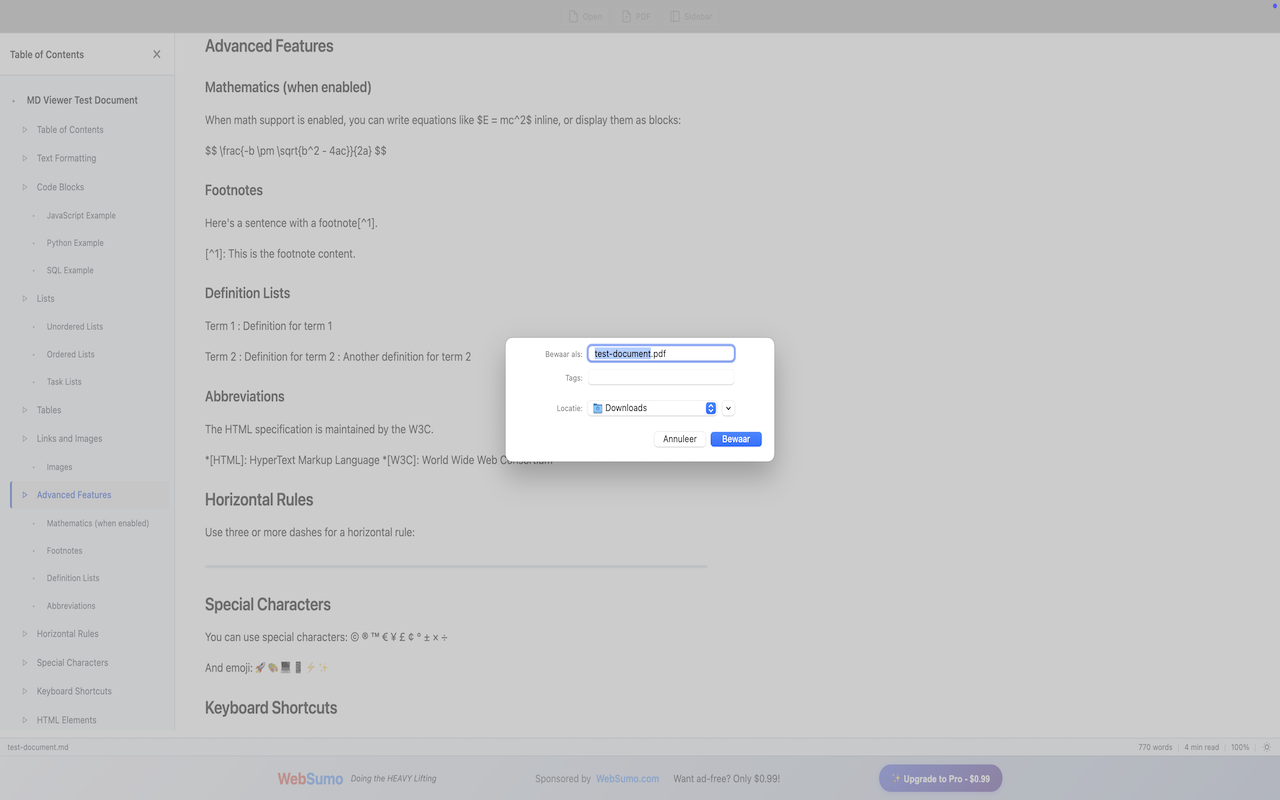Toggle the Sidebar toolbar button
The image size is (1280, 800).
coord(691,16)
